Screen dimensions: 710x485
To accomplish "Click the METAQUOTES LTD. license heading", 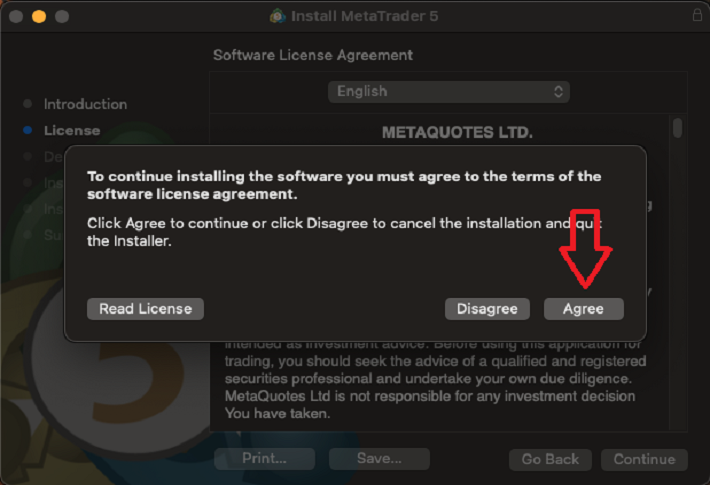I will (457, 131).
